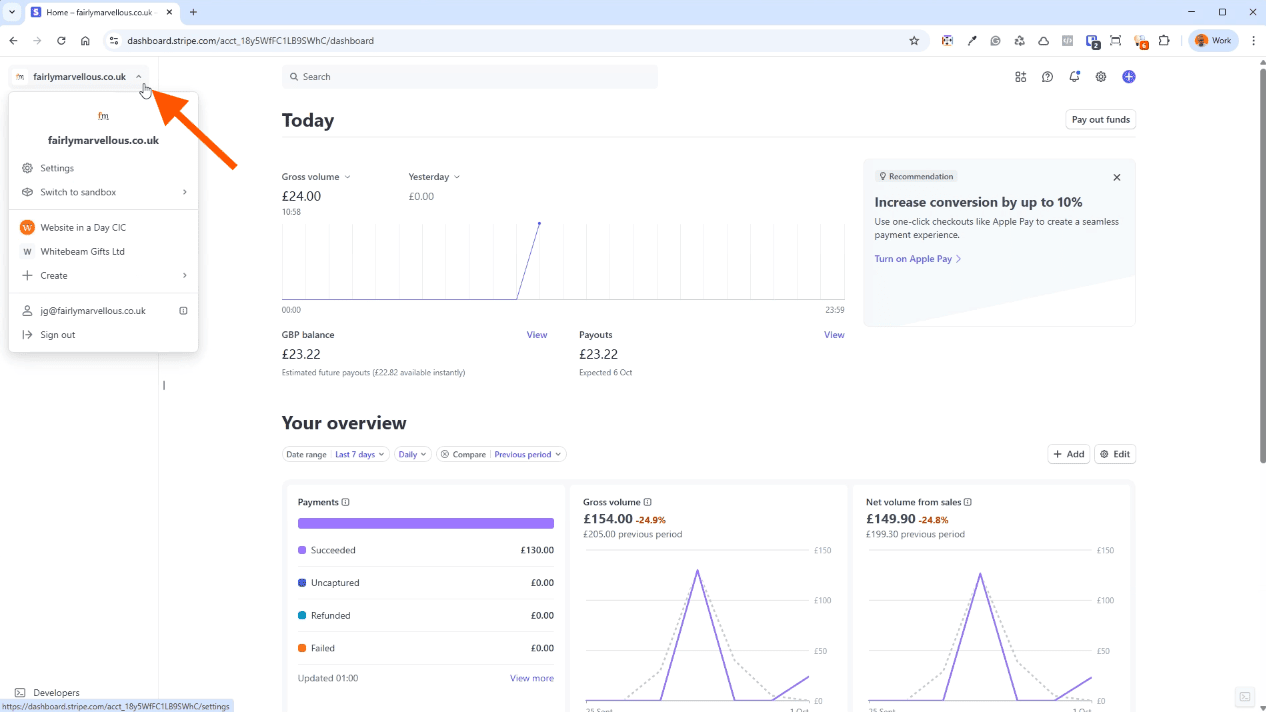Screen dimensions: 1266x712
Task: Open the Stripe apps grid icon
Action: coord(1020,77)
